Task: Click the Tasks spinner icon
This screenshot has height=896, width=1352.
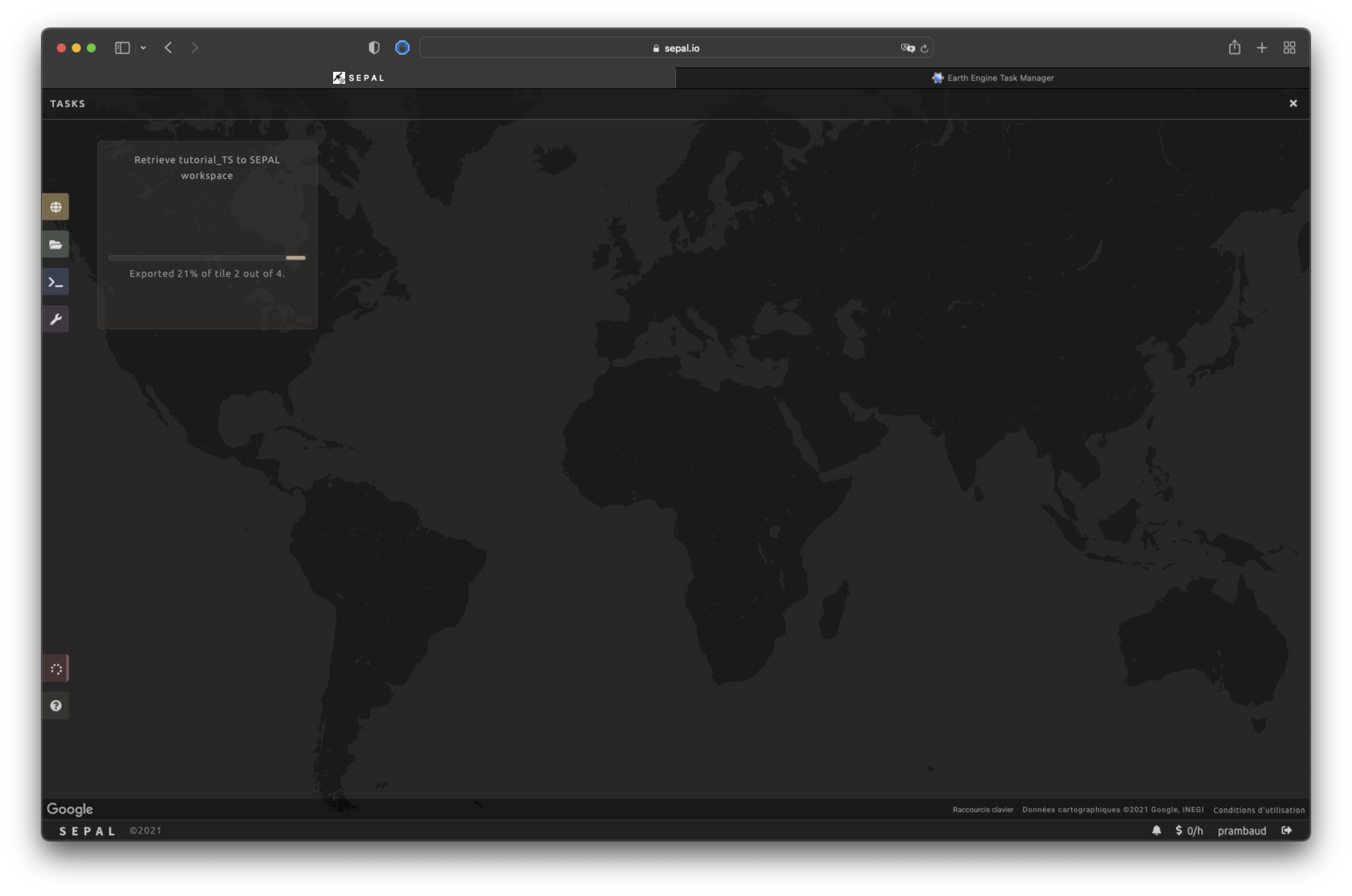Action: tap(55, 668)
